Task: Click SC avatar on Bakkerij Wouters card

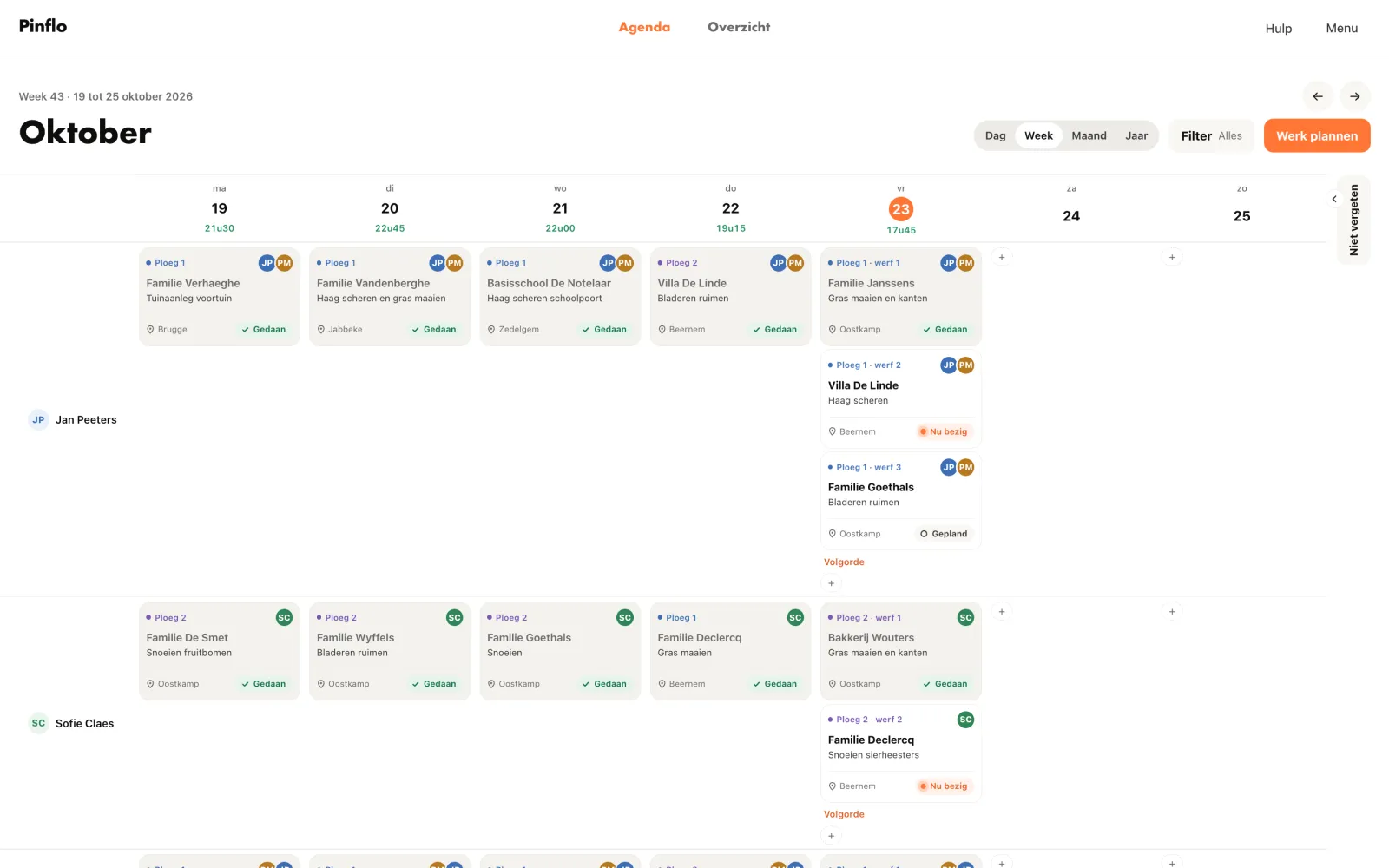Action: pos(965,617)
